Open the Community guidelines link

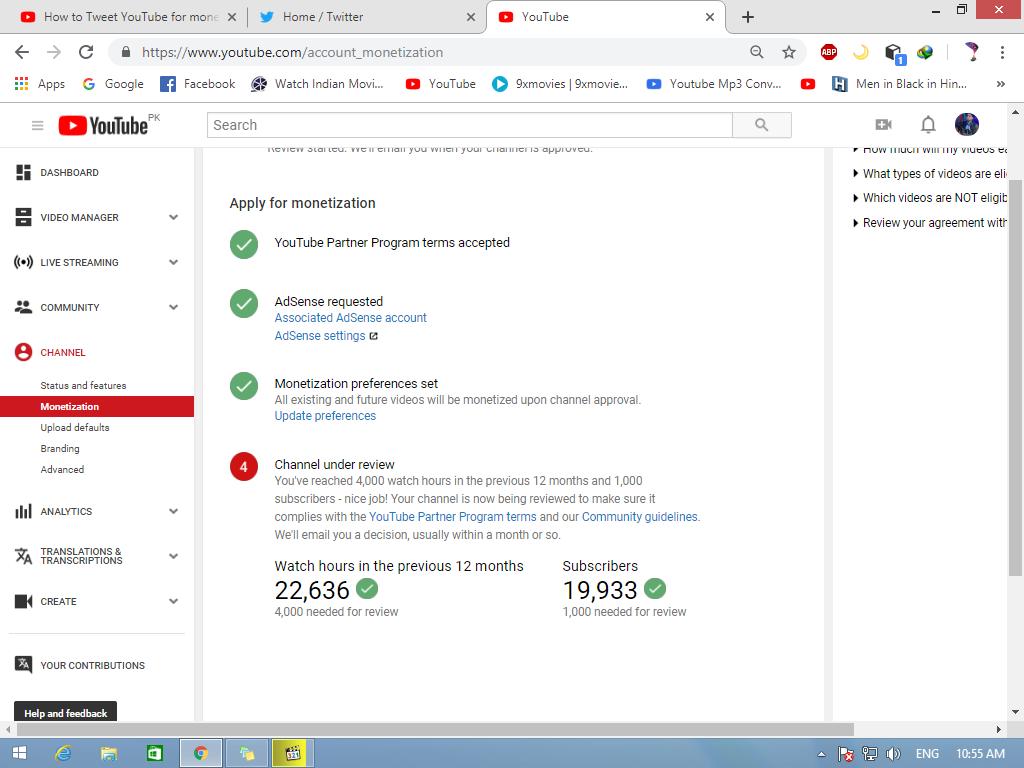(x=639, y=517)
